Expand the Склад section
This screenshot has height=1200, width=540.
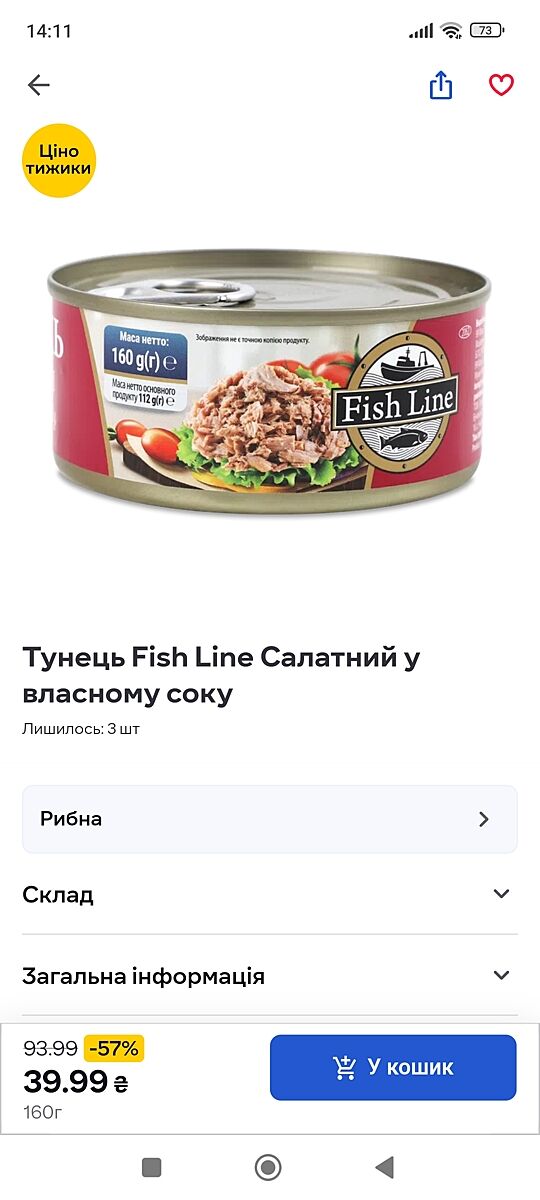pyautogui.click(x=270, y=894)
